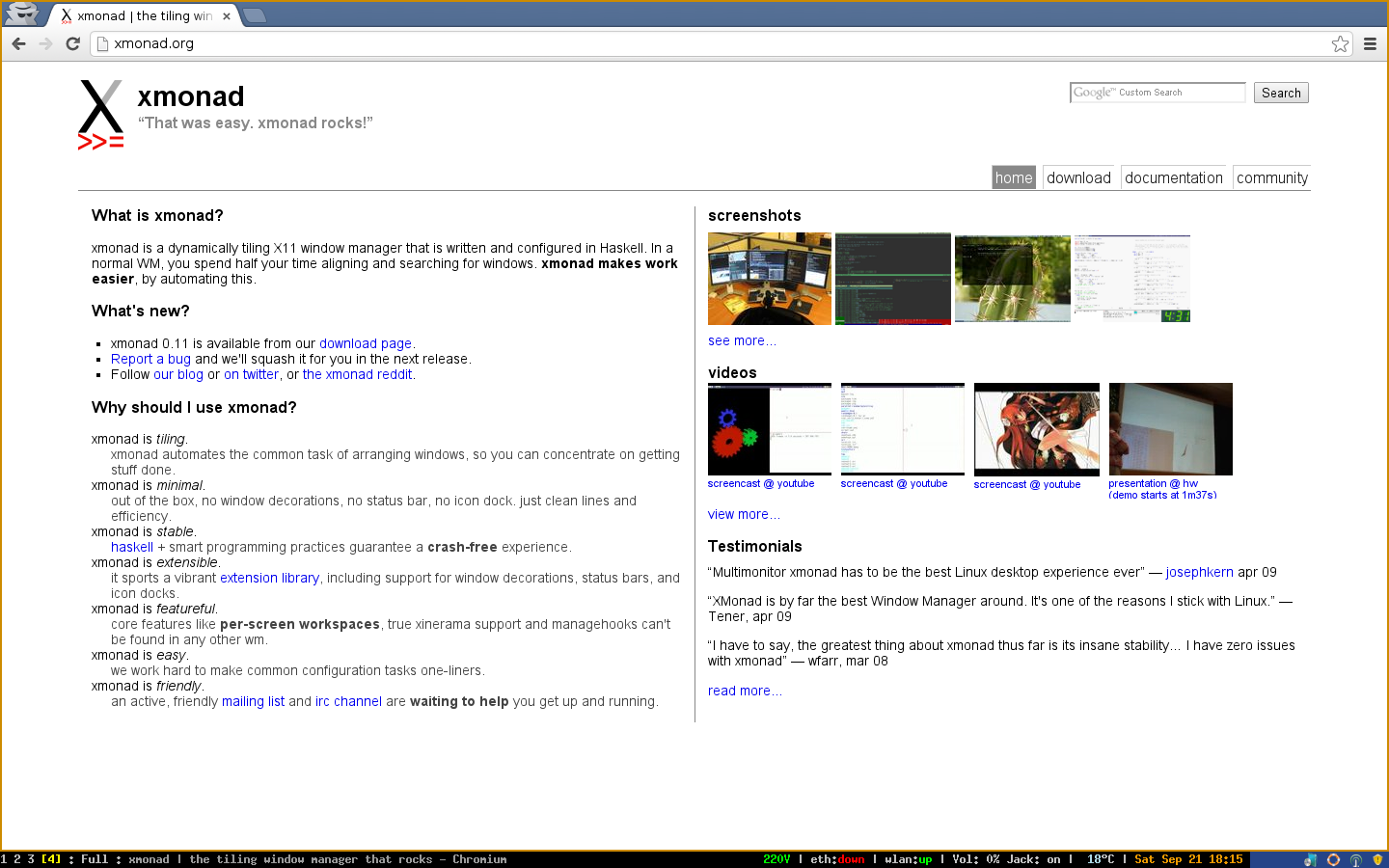Click the see more screenshots link
This screenshot has height=868, width=1389.
tap(742, 340)
